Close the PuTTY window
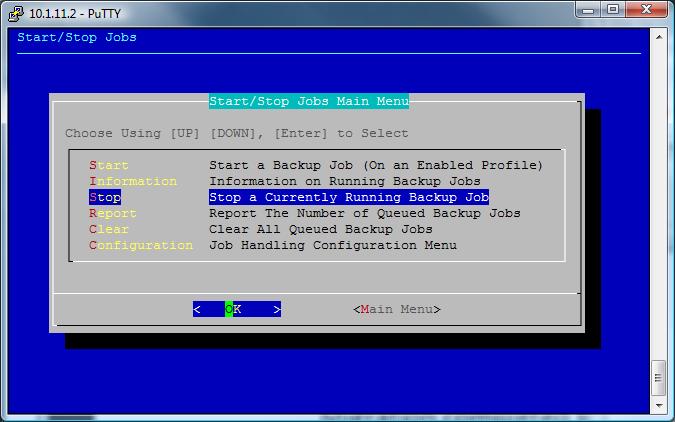 646,9
